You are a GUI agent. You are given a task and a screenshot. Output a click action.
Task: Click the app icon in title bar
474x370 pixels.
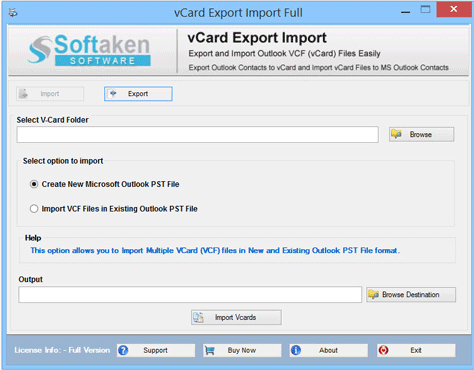click(x=13, y=13)
